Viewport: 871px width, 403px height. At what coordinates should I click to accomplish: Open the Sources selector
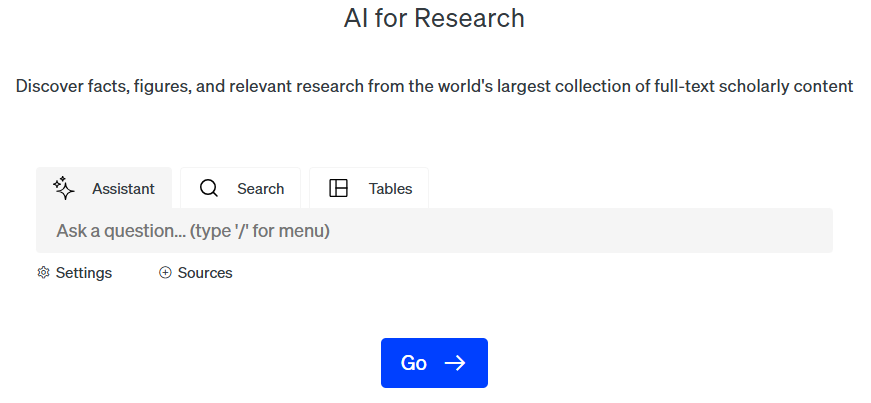[196, 273]
